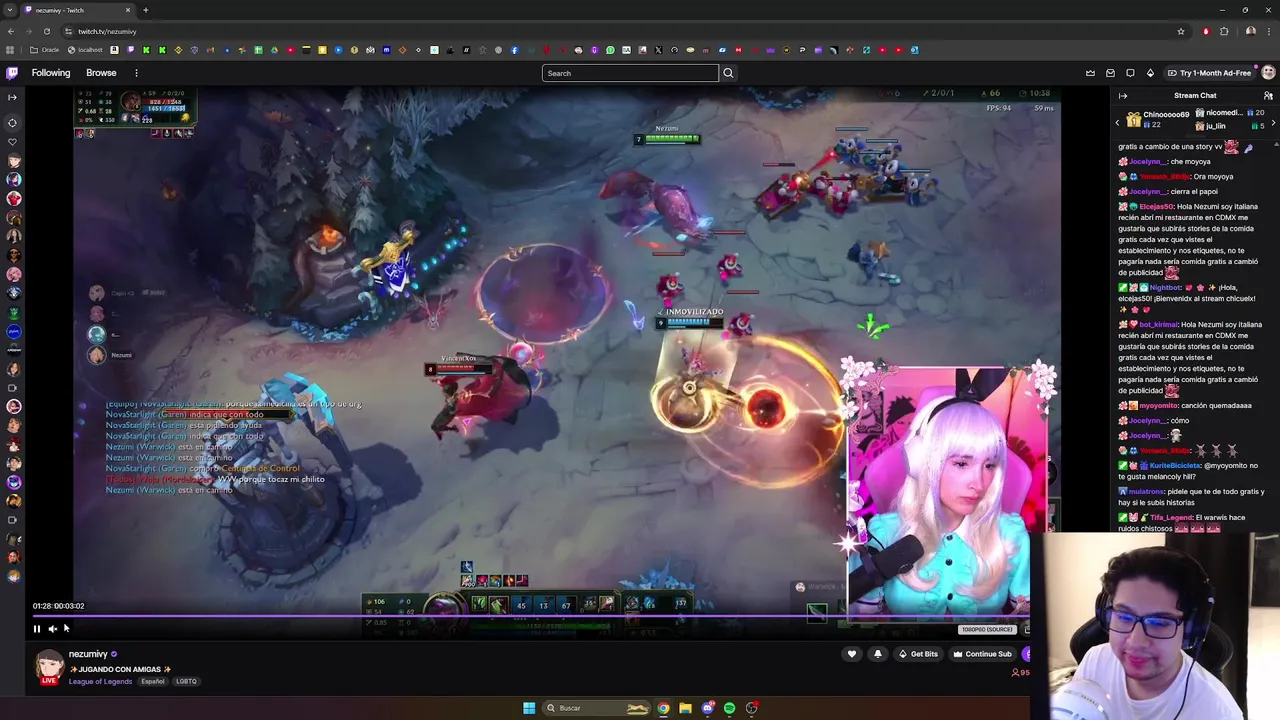The height and width of the screenshot is (720, 1280).
Task: Open the red ad-blocker extension icon
Action: 1206,31
